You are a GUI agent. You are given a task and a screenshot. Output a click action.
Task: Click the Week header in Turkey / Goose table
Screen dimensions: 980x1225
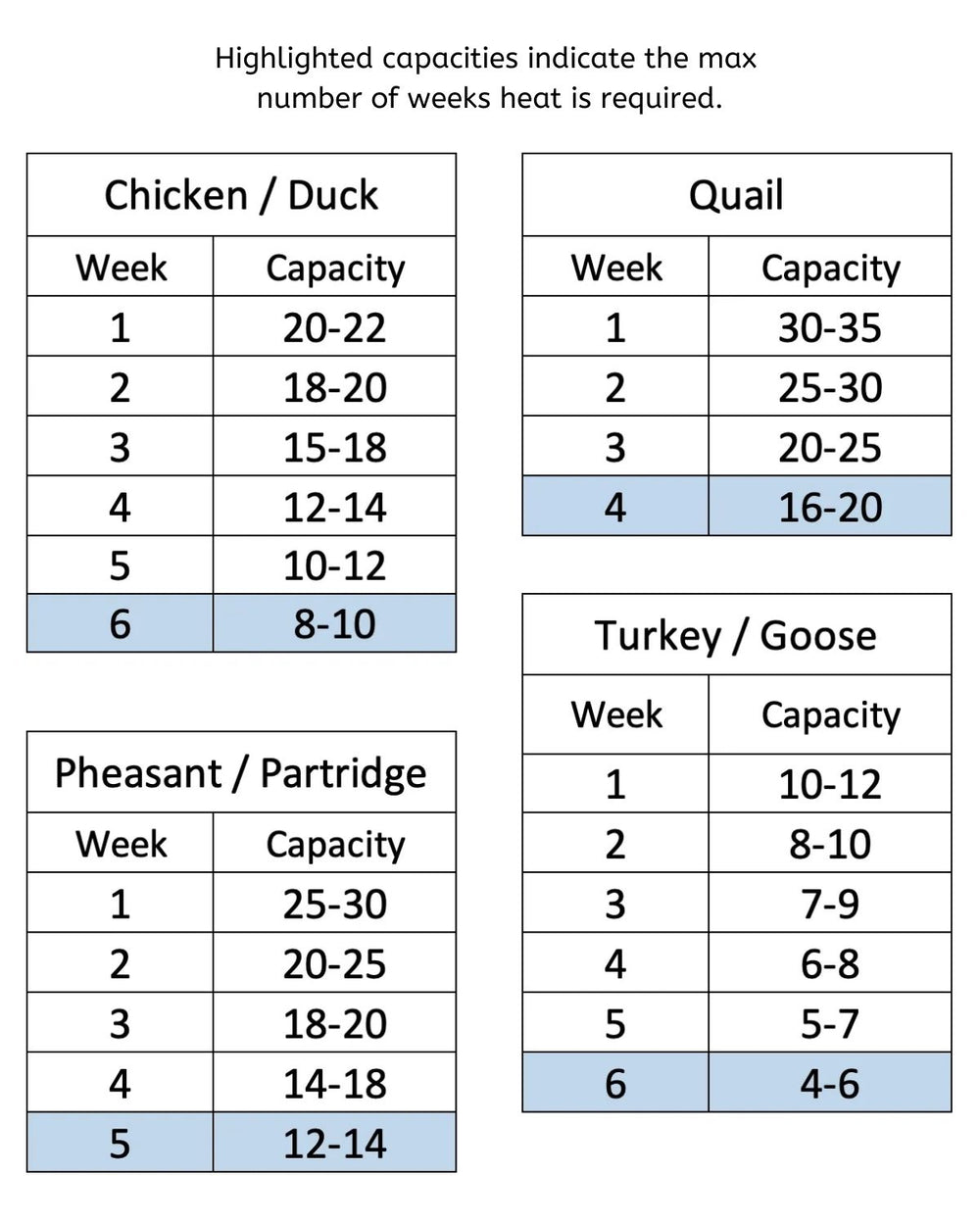pyautogui.click(x=615, y=714)
